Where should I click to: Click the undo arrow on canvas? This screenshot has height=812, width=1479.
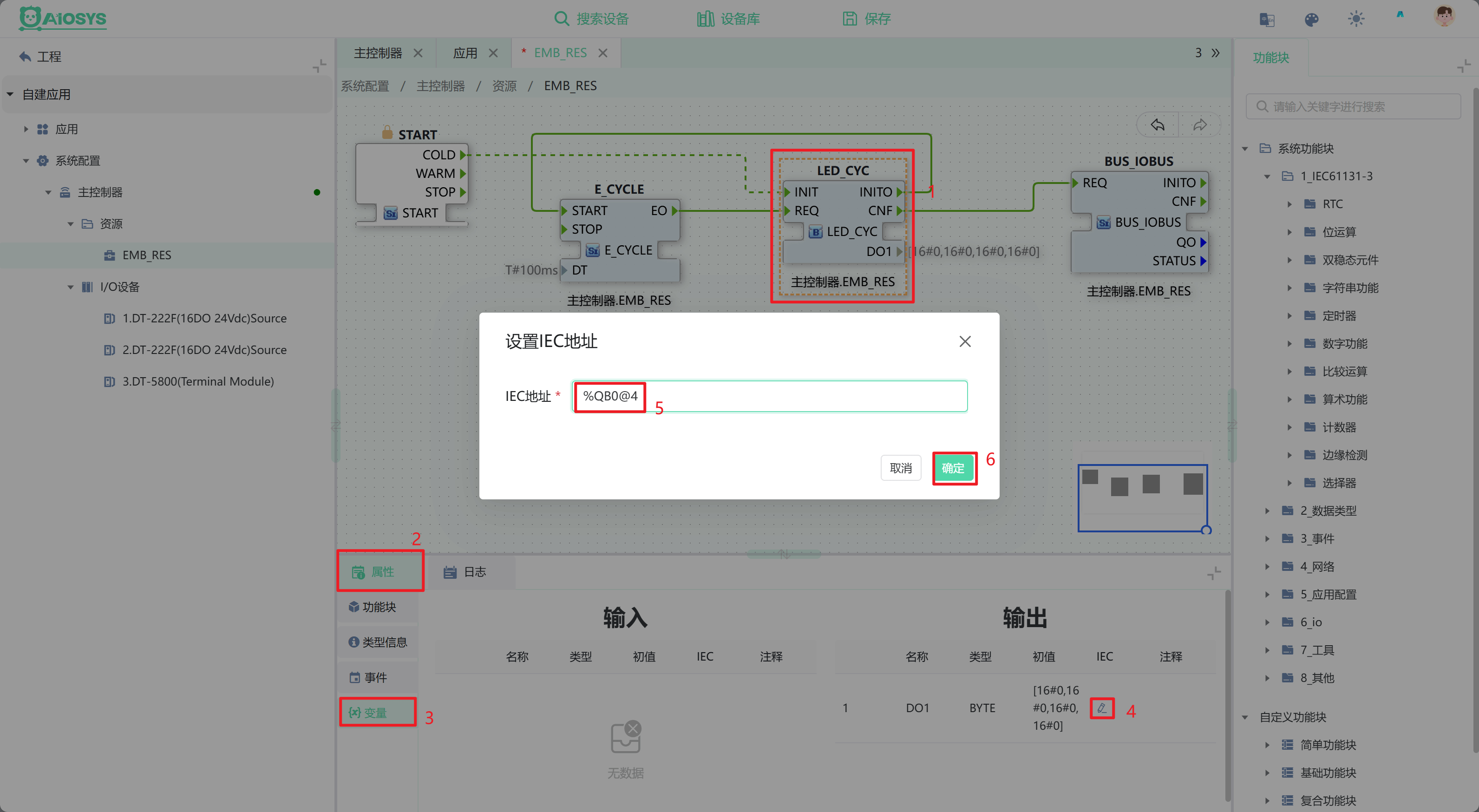[1157, 124]
